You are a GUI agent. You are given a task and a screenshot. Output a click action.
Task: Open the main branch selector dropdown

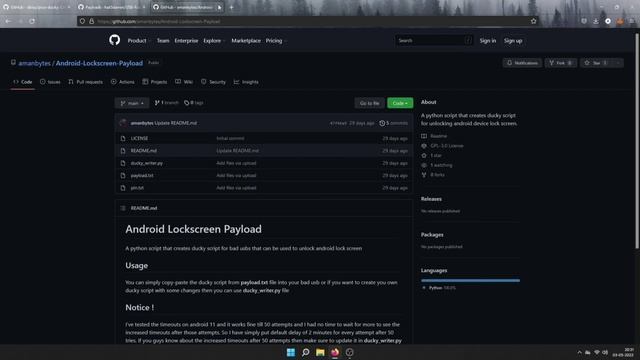(x=131, y=103)
